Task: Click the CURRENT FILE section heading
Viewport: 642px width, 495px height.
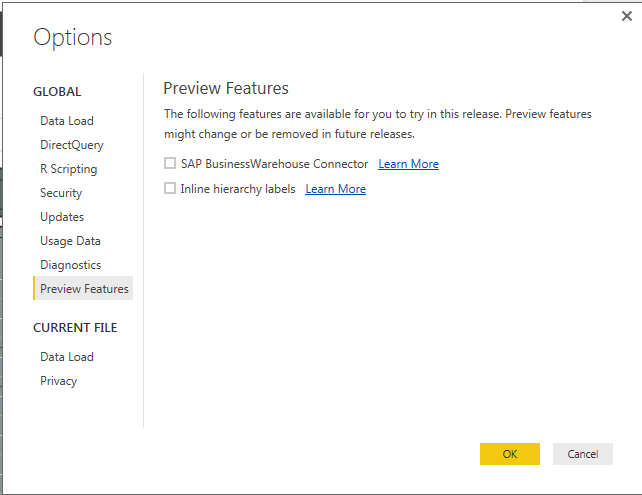Action: point(75,328)
